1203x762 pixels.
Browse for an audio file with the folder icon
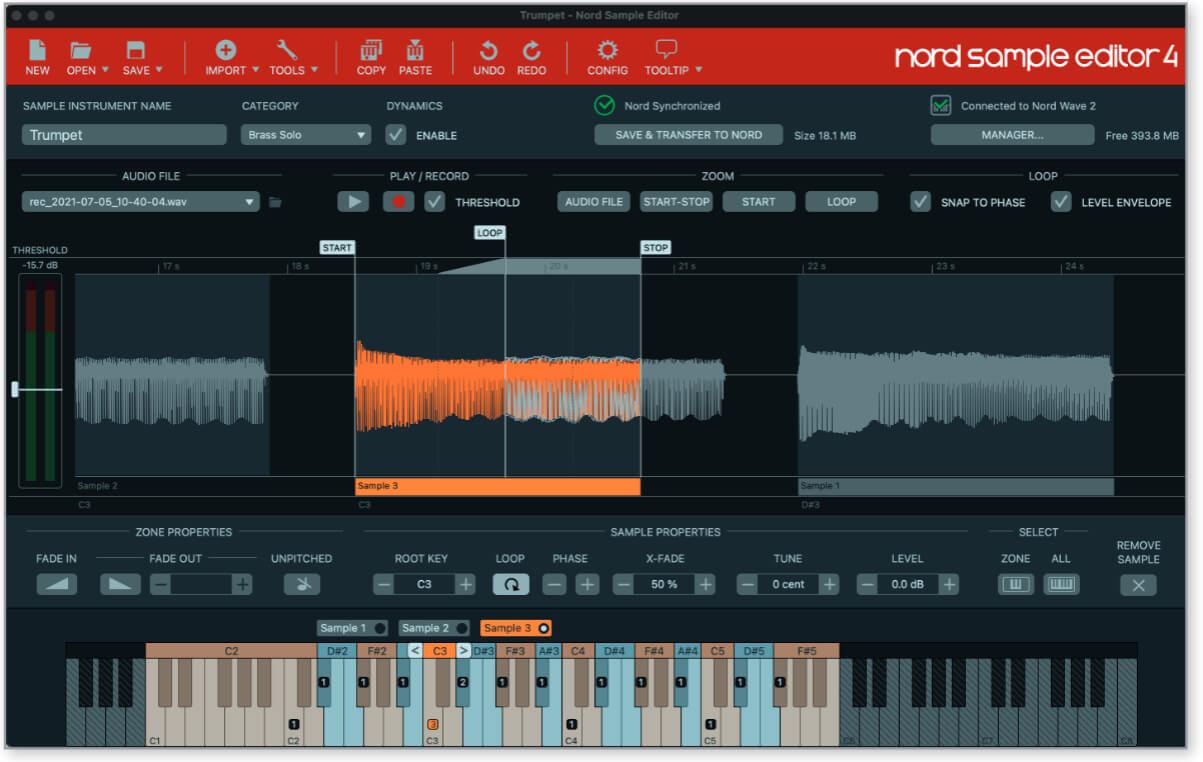[275, 203]
